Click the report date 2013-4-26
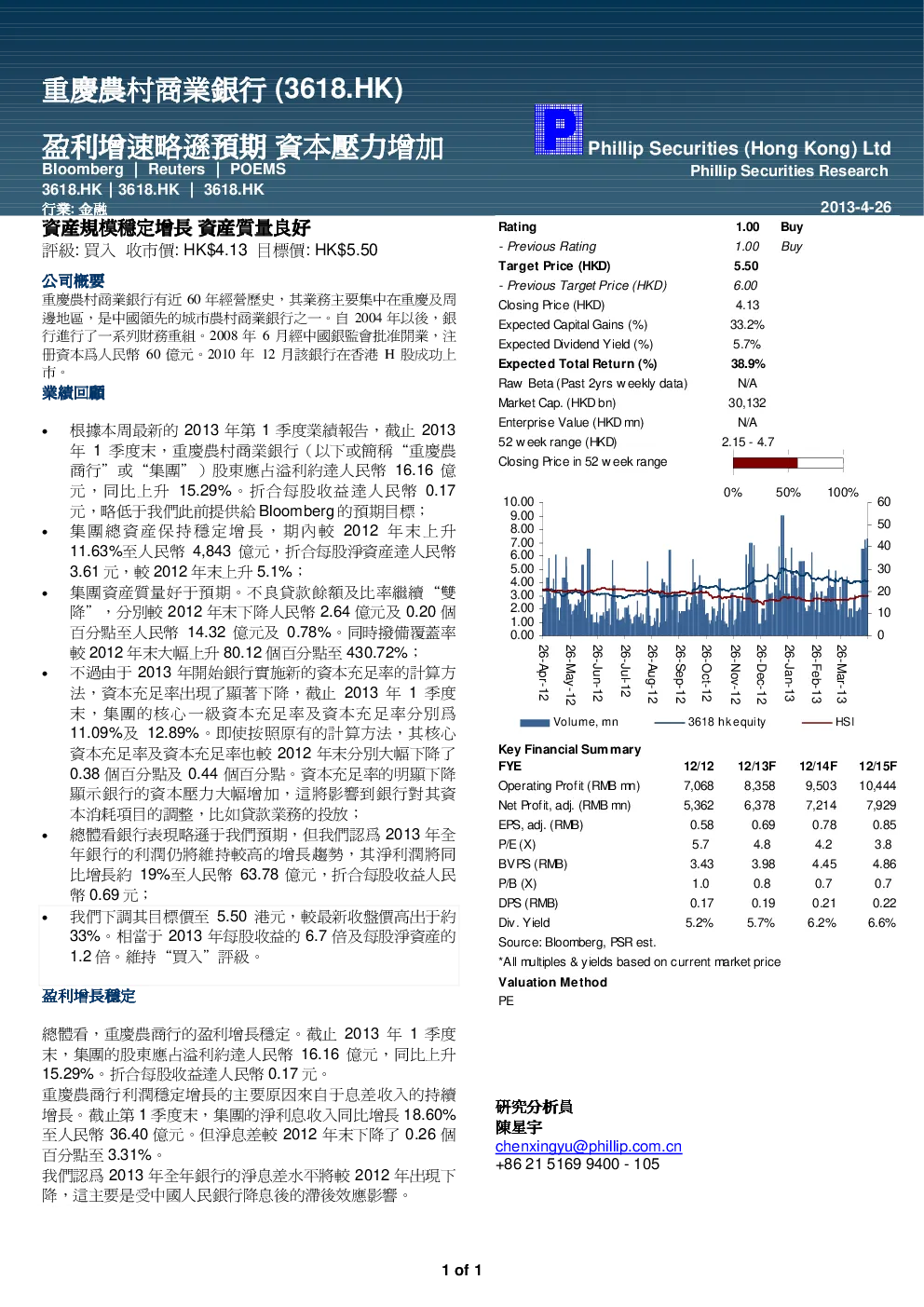Viewport: 924px width, 1307px height. click(x=855, y=207)
